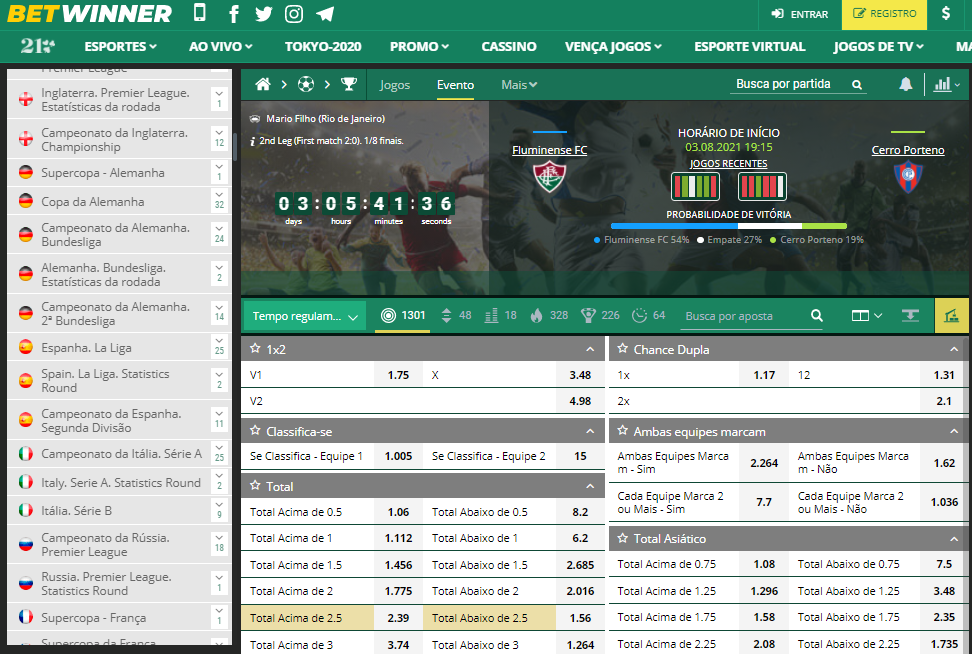Click Fluminense recent games form bars
This screenshot has height=654, width=972.
(696, 187)
